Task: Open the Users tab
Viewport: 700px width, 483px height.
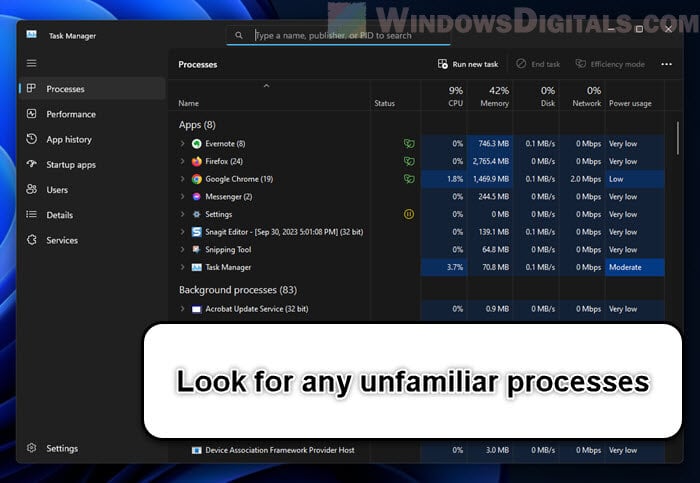Action: [x=92, y=190]
